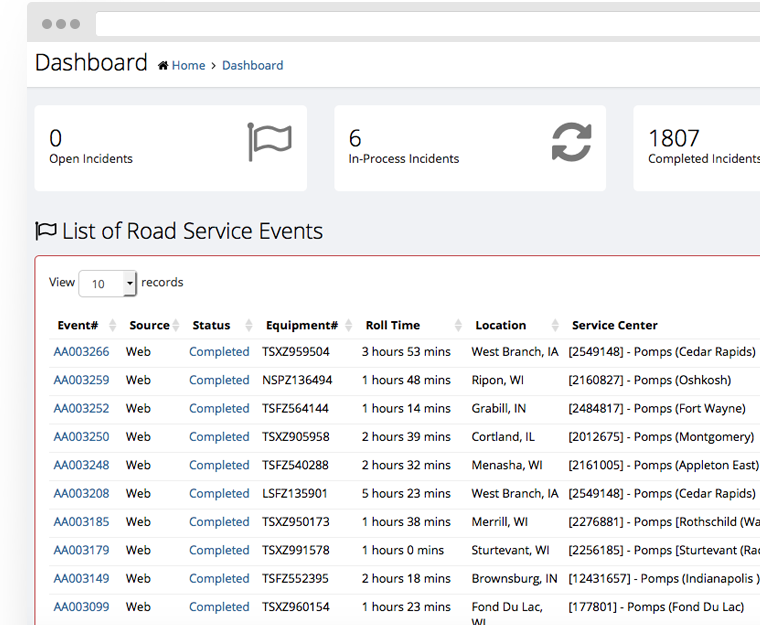Click Completed status for AA003149
Image resolution: width=760 pixels, height=625 pixels.
(x=219, y=578)
